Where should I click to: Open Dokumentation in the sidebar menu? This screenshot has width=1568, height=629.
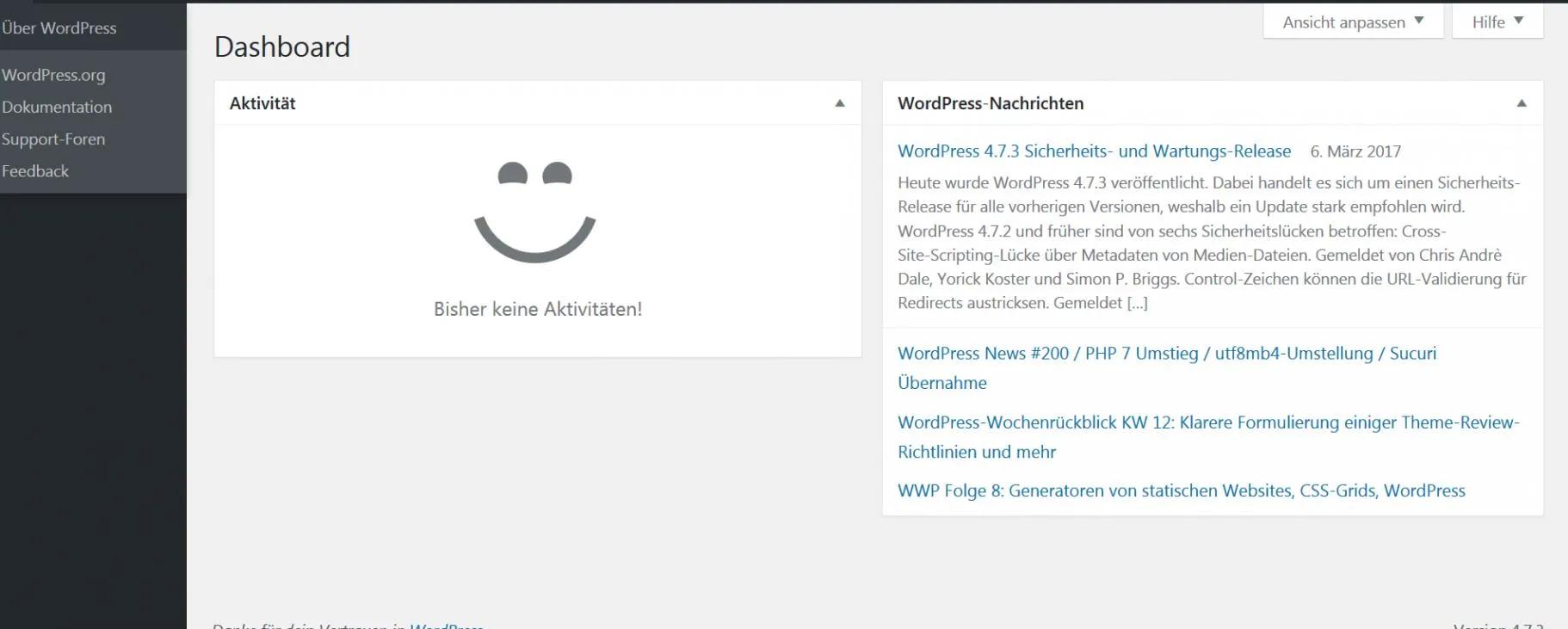57,107
